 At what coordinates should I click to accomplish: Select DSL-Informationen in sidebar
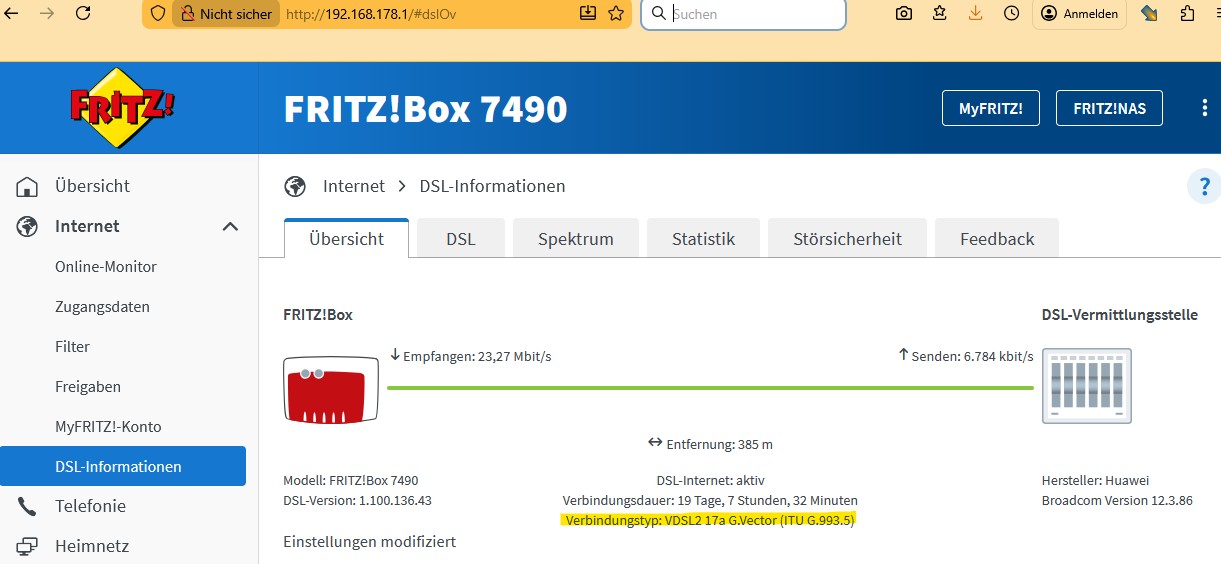coord(123,466)
